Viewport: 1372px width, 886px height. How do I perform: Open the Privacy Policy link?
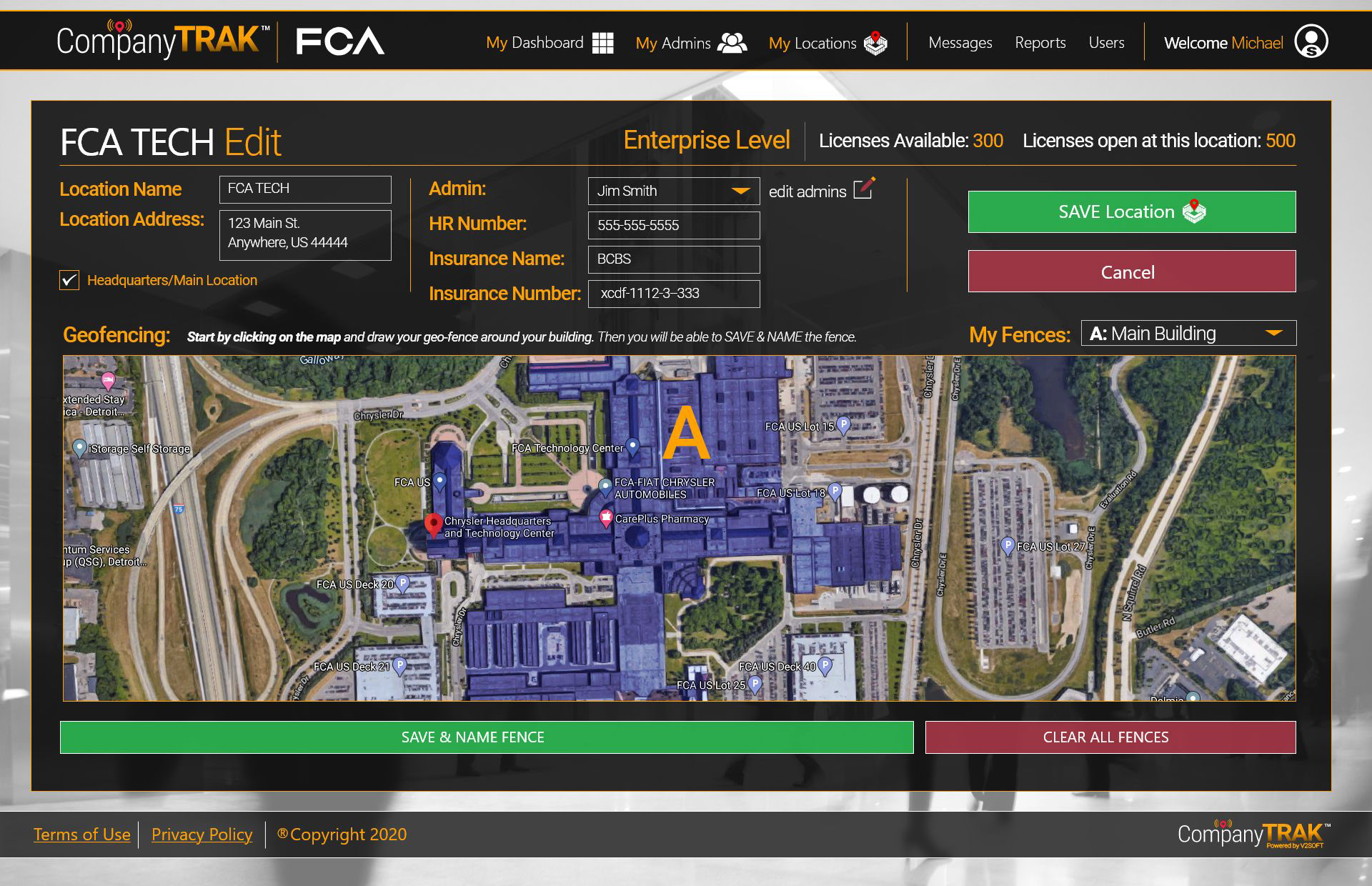pos(202,835)
